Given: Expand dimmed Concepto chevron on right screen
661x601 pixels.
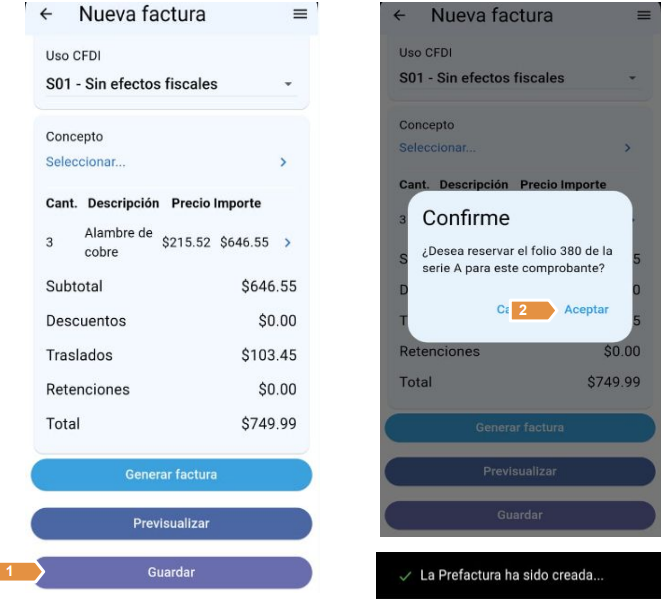Looking at the screenshot, I should click(627, 148).
